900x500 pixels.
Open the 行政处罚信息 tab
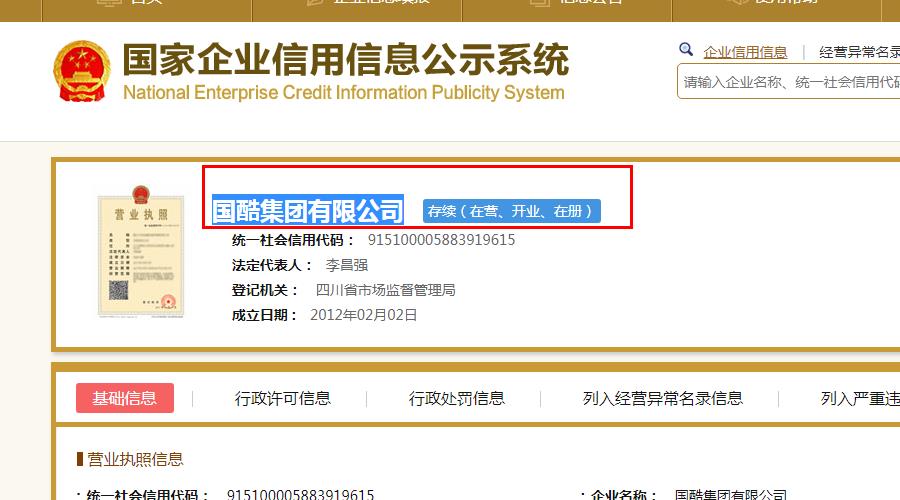click(x=456, y=398)
